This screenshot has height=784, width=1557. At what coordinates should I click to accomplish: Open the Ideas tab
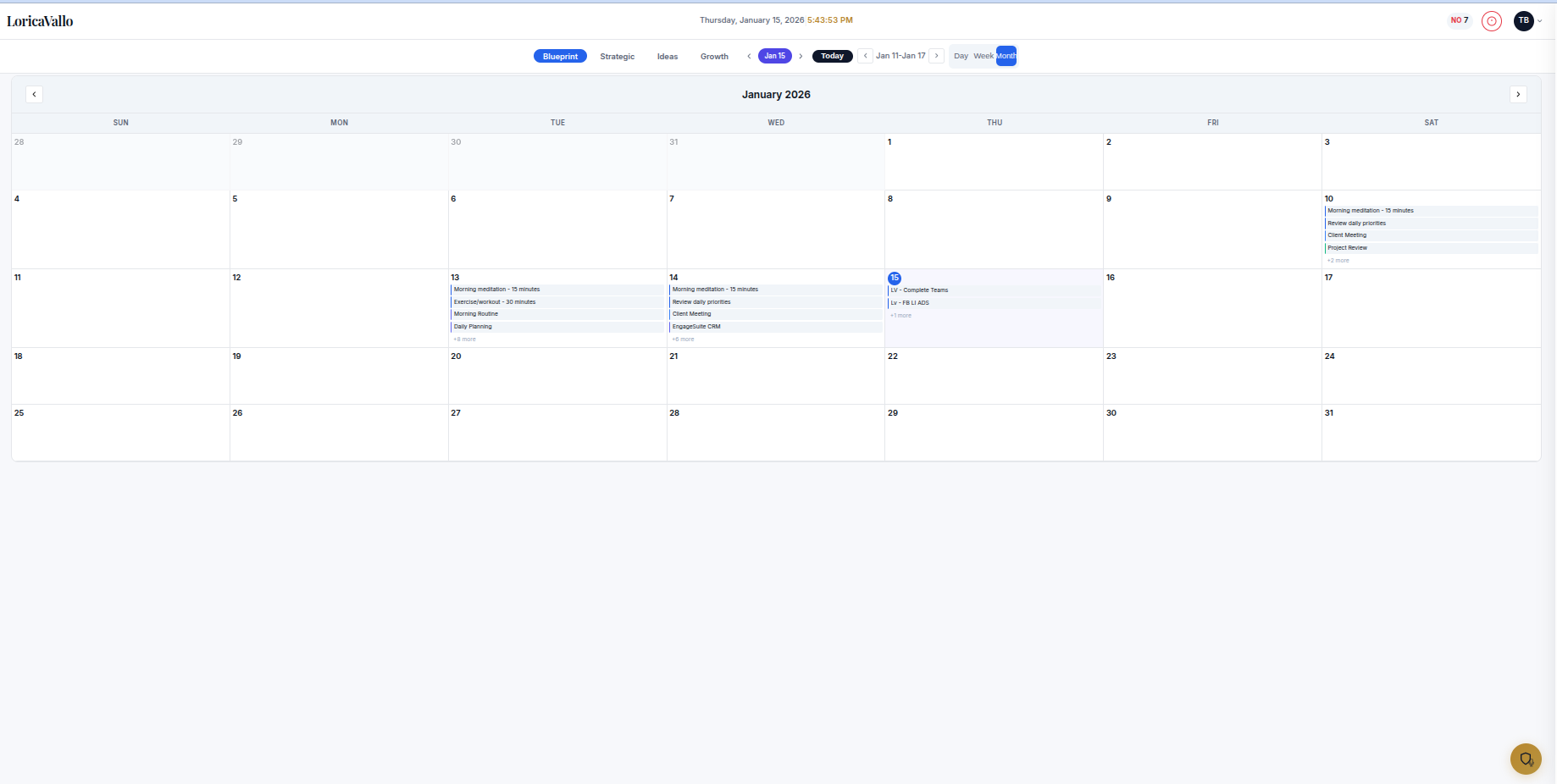[668, 56]
